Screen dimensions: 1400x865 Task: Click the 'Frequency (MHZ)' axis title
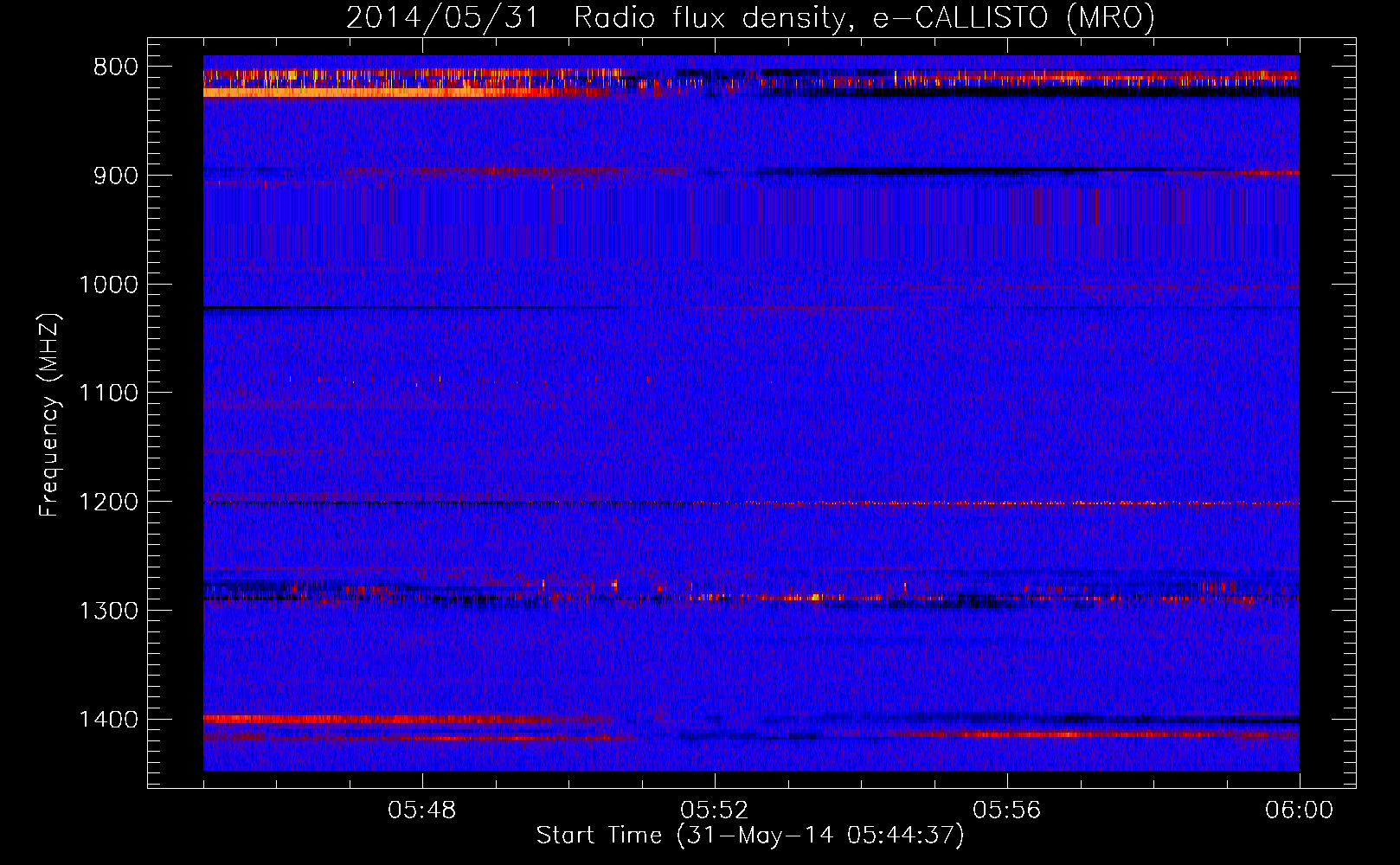click(x=50, y=415)
